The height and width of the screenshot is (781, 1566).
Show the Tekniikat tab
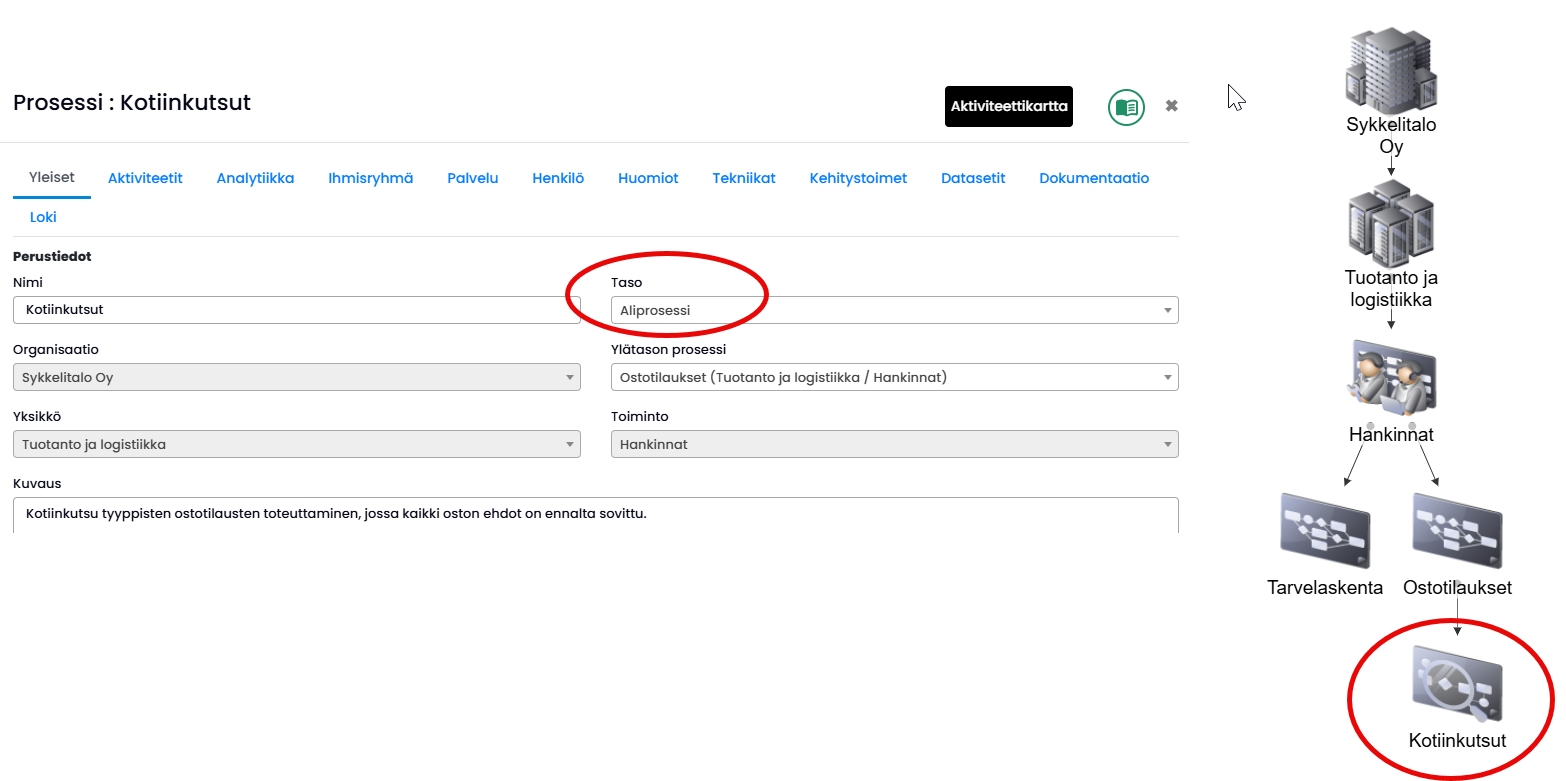pyautogui.click(x=744, y=178)
